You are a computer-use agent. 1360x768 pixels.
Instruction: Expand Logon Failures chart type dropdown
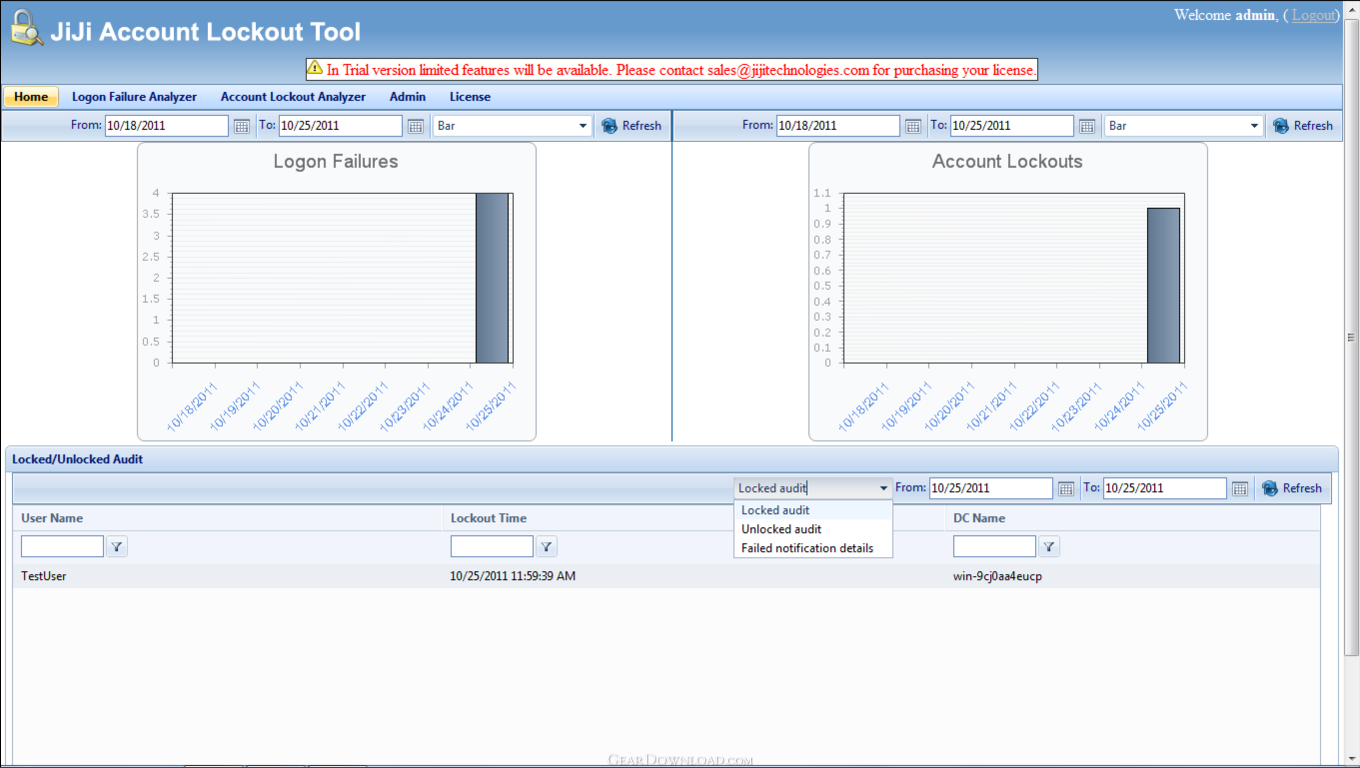[583, 126]
